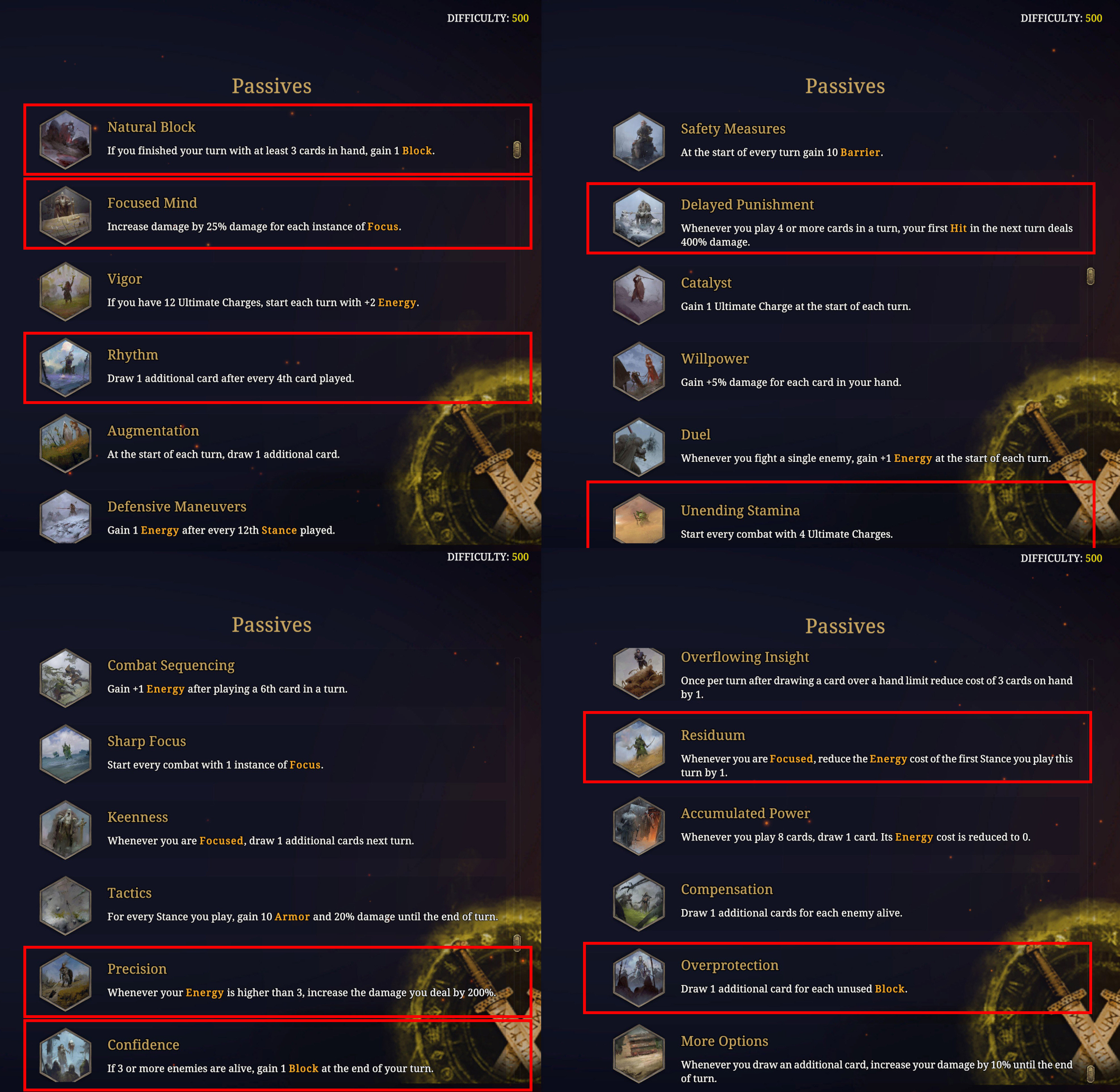
Task: Click the Accumulated Power passive icon
Action: coord(639,826)
